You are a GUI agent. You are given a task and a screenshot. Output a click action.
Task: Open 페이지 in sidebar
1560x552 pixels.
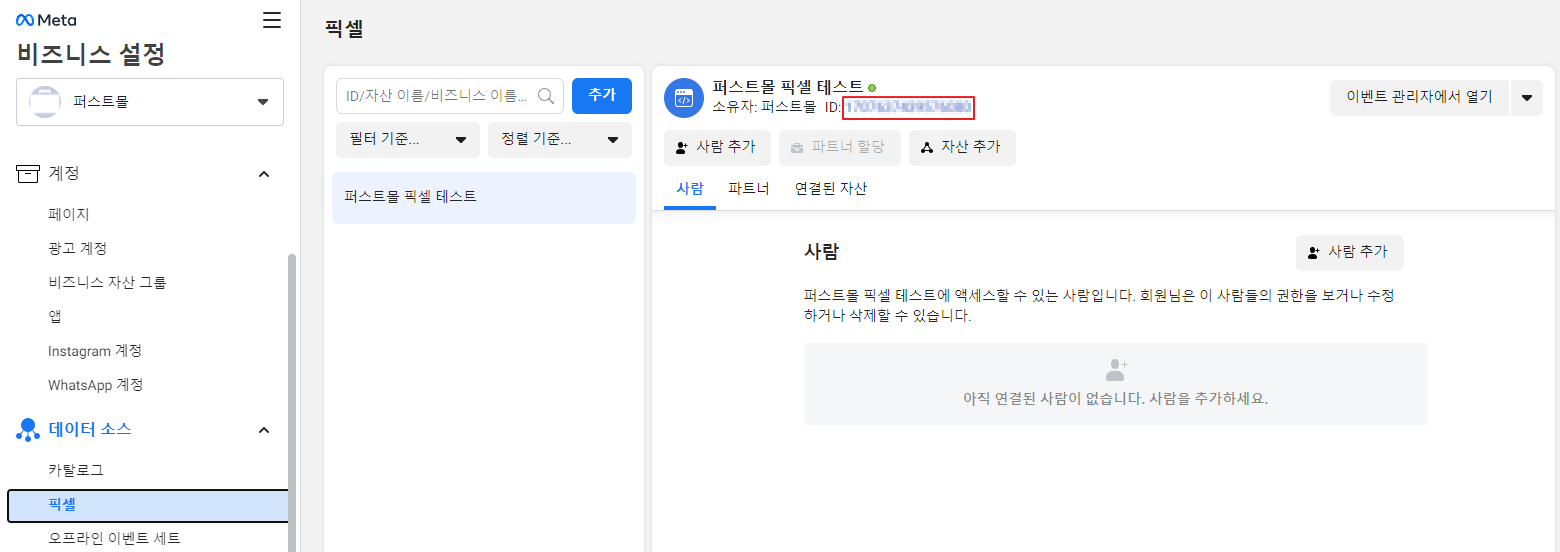[69, 214]
